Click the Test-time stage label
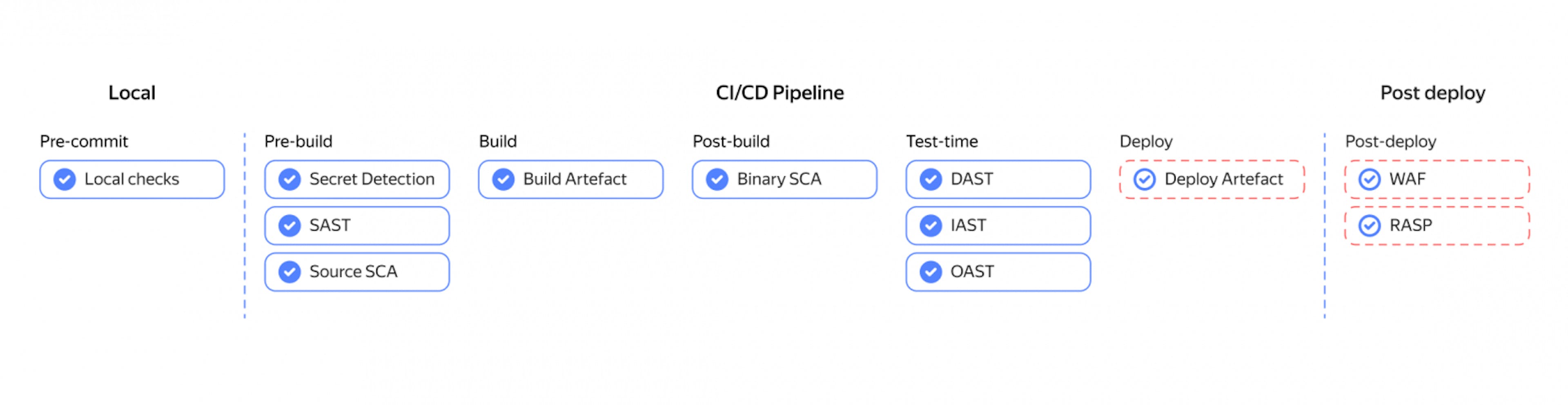The image size is (1568, 405). (x=942, y=141)
